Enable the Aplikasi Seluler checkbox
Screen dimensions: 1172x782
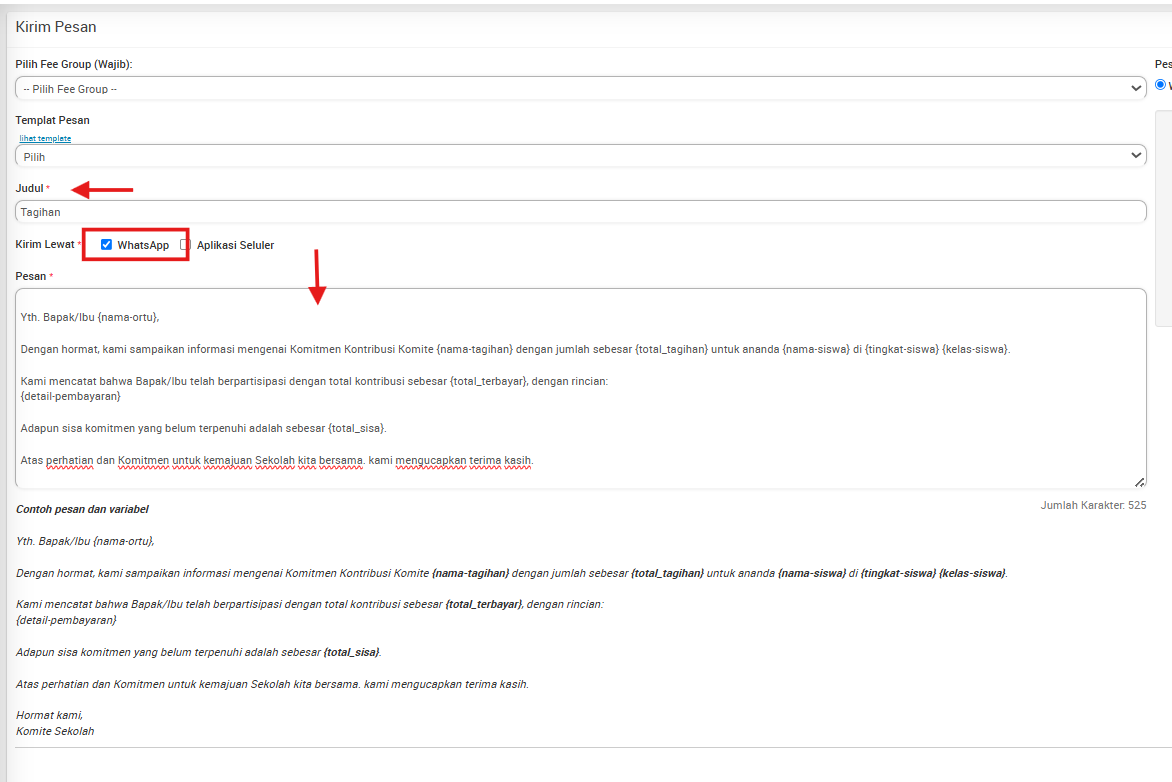click(x=185, y=245)
